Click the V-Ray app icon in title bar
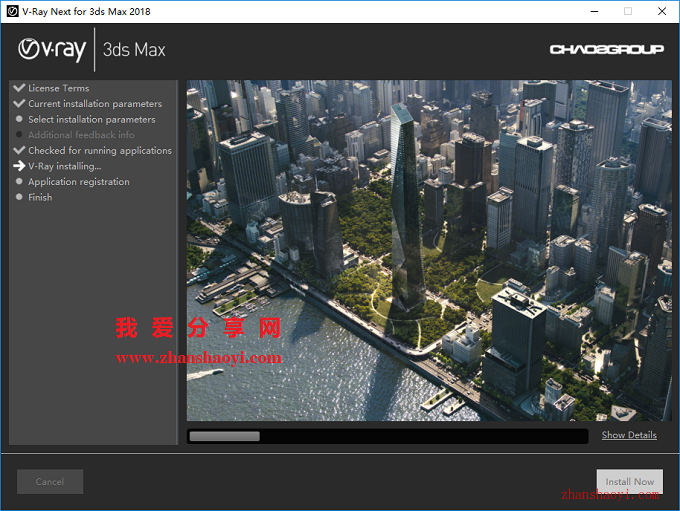This screenshot has height=511, width=680. tap(13, 11)
